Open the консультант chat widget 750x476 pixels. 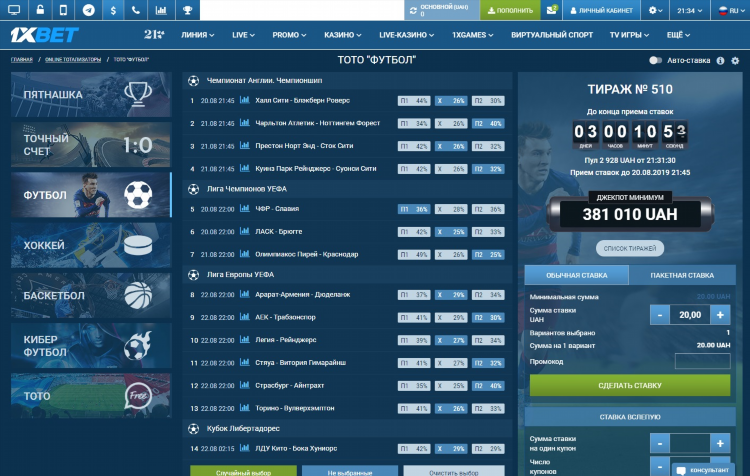pyautogui.click(x=703, y=470)
